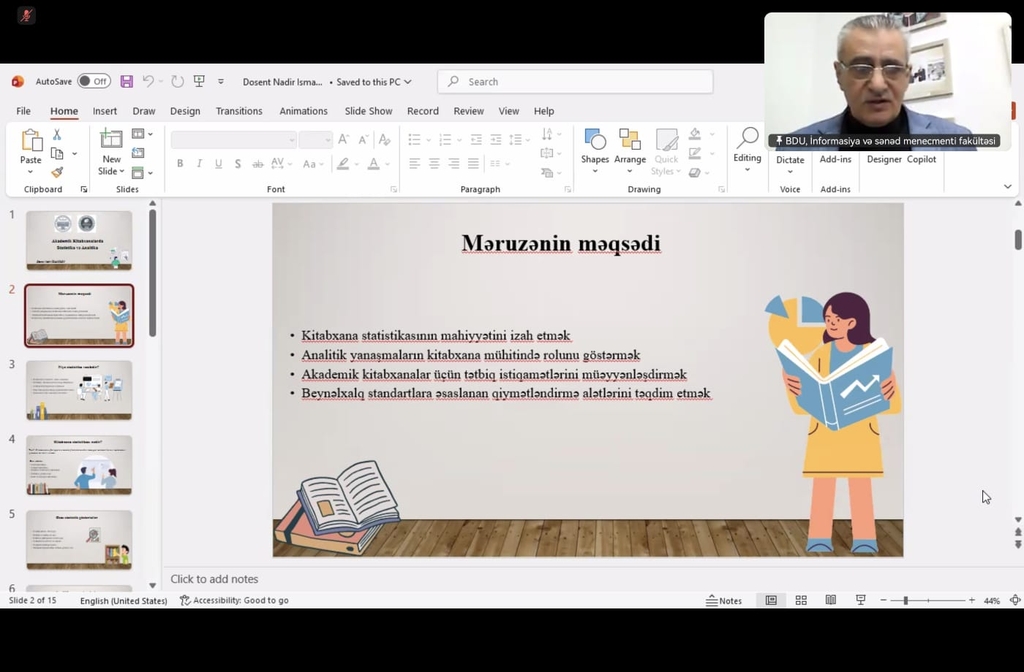
Task: Open the Transitions tab
Action: click(x=239, y=111)
